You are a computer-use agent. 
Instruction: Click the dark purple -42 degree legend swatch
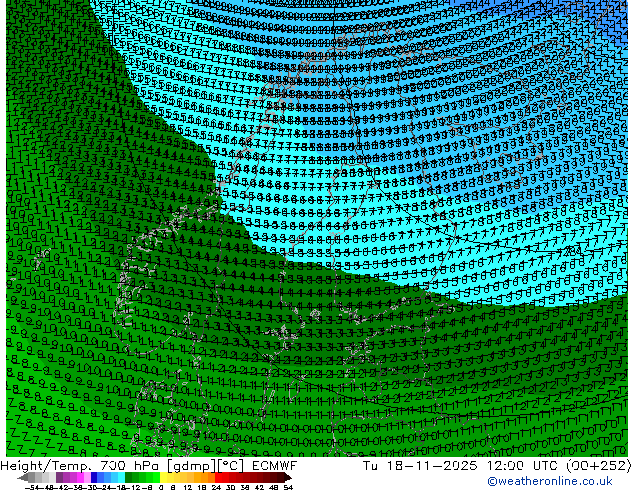click(x=59, y=477)
